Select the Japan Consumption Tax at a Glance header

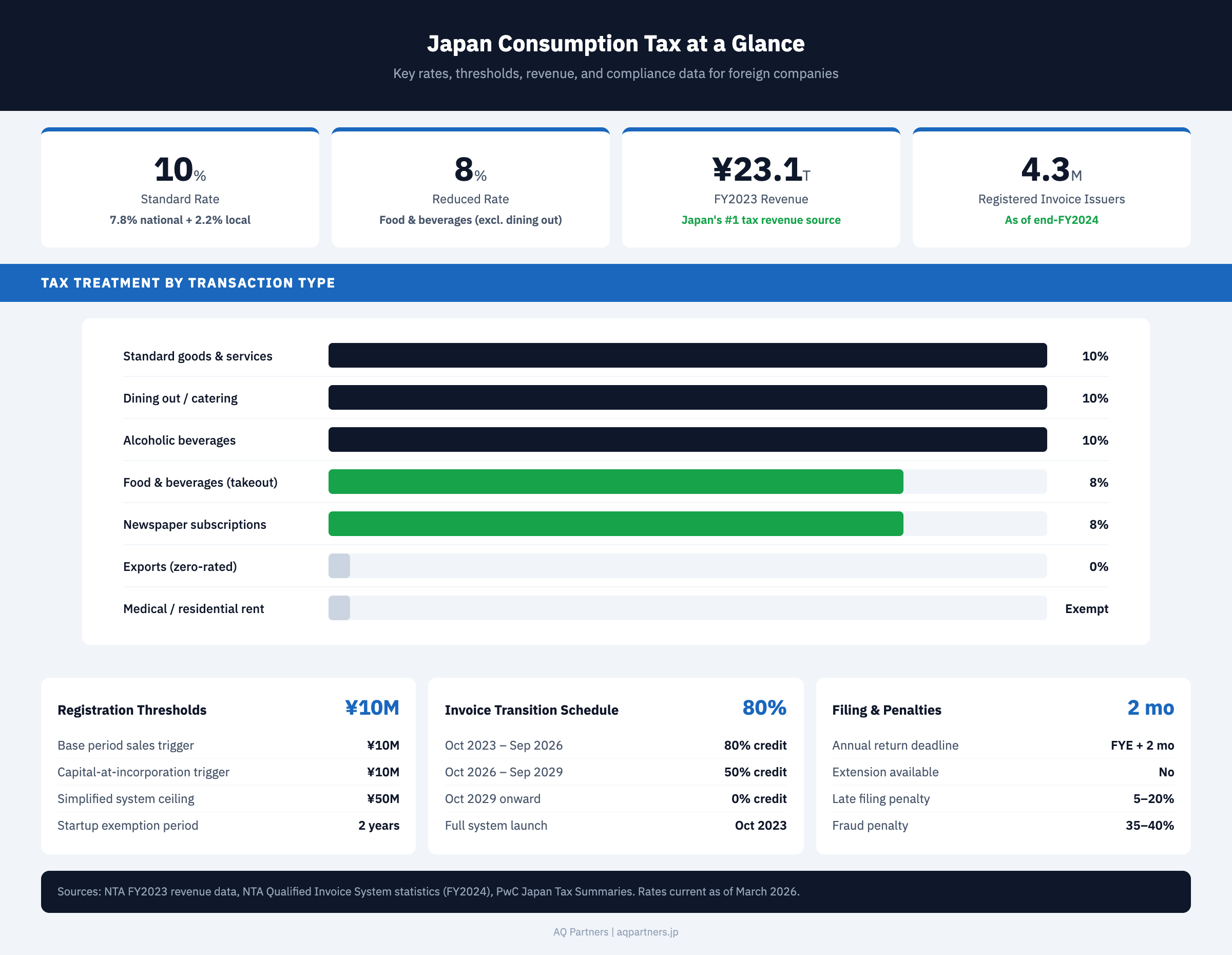click(616, 43)
